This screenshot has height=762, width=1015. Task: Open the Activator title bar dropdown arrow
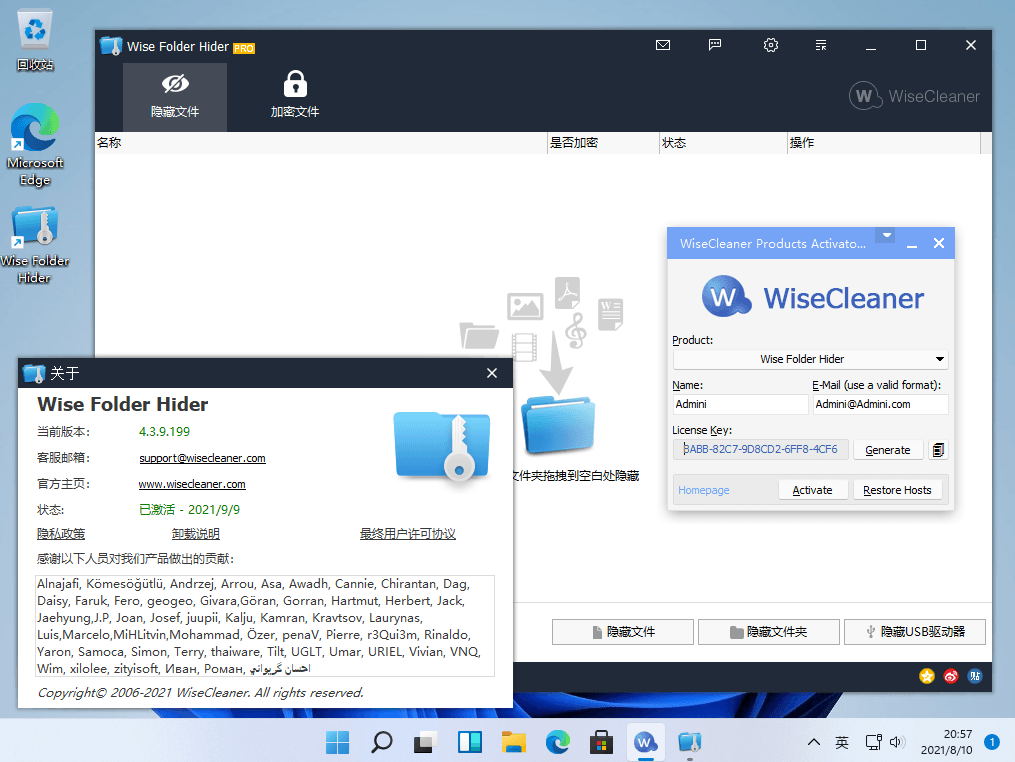coord(887,235)
